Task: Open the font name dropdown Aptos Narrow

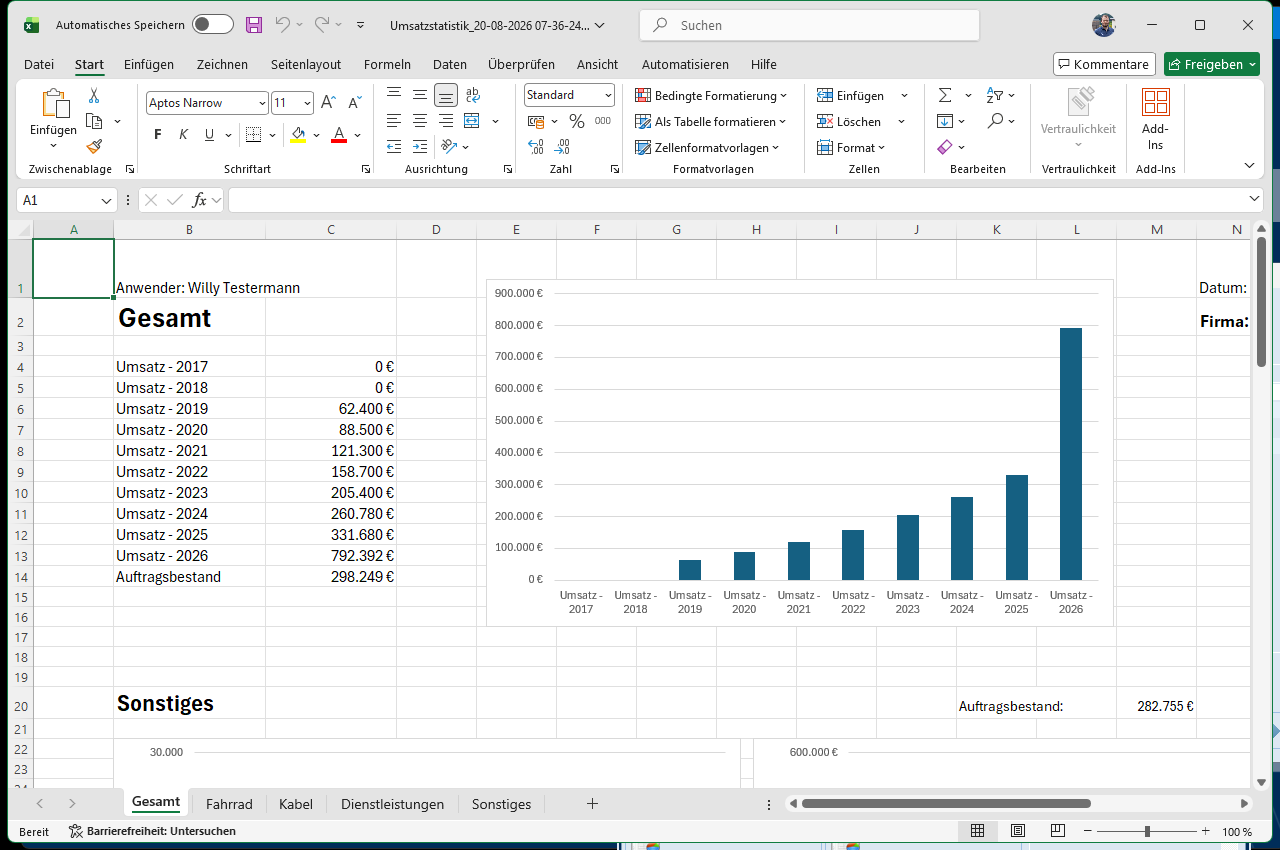Action: (x=262, y=103)
